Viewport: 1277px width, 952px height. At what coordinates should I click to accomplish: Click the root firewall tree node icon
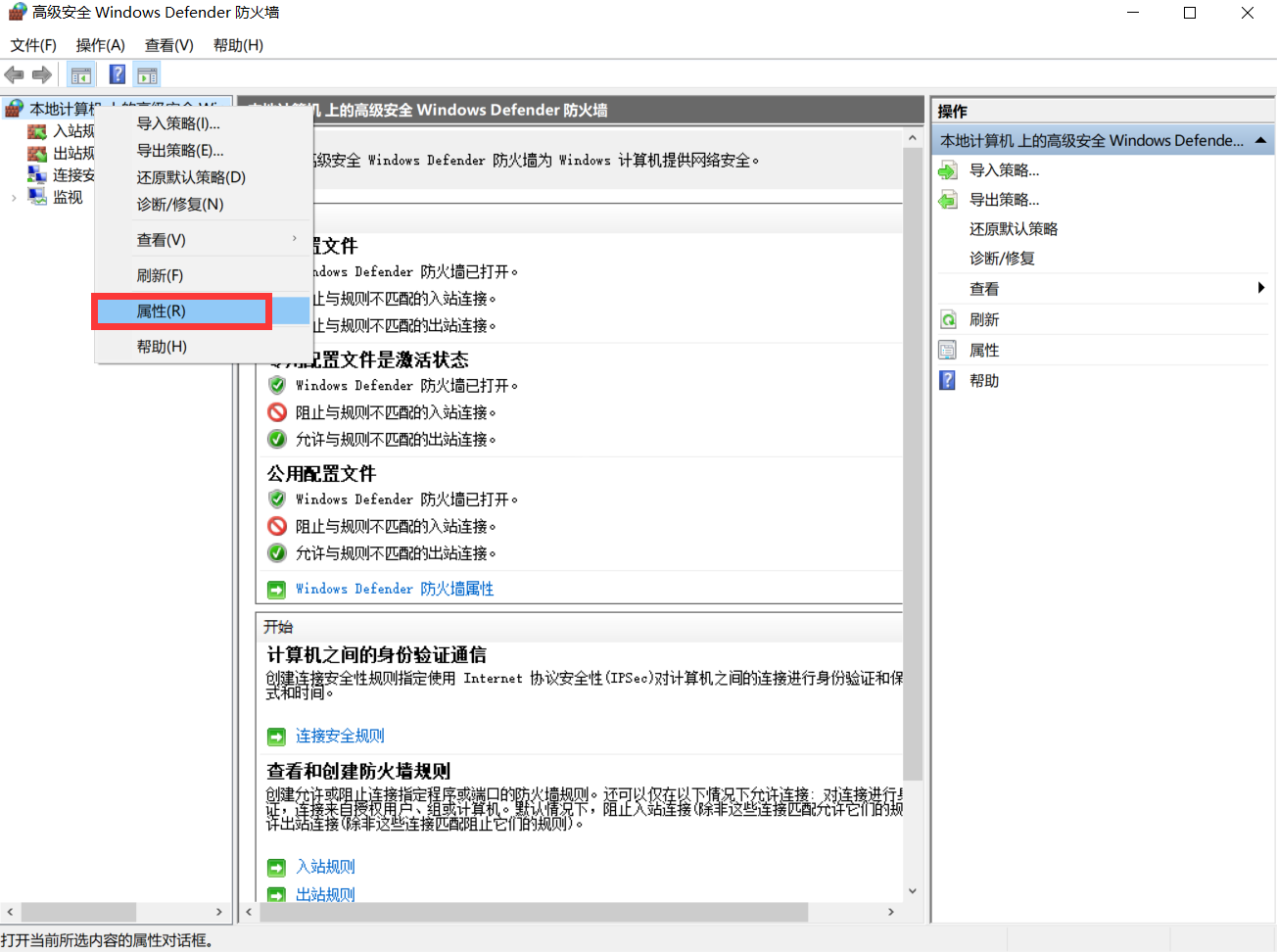coord(15,109)
